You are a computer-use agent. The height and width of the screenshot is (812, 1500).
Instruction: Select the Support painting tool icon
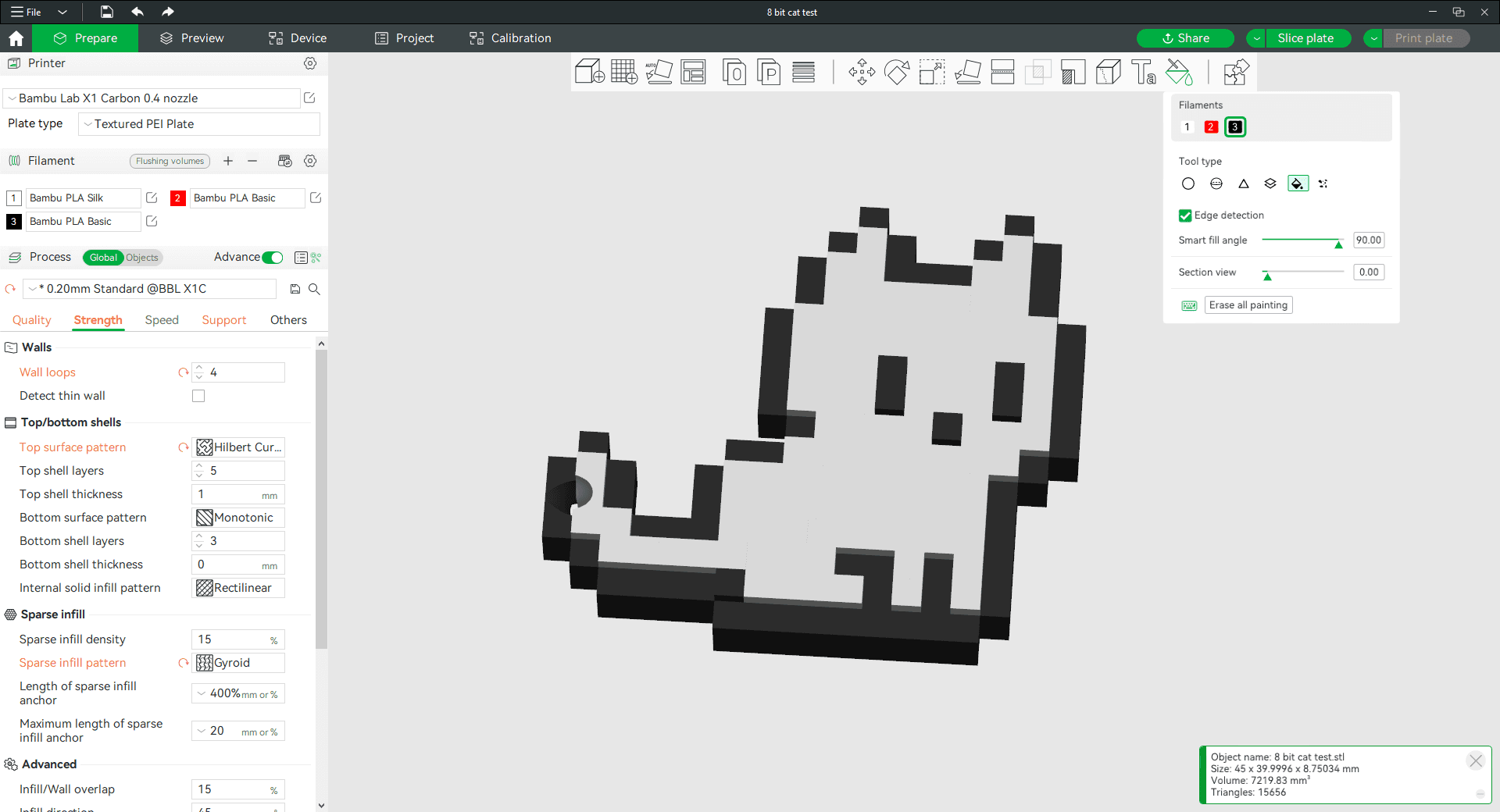[1073, 72]
